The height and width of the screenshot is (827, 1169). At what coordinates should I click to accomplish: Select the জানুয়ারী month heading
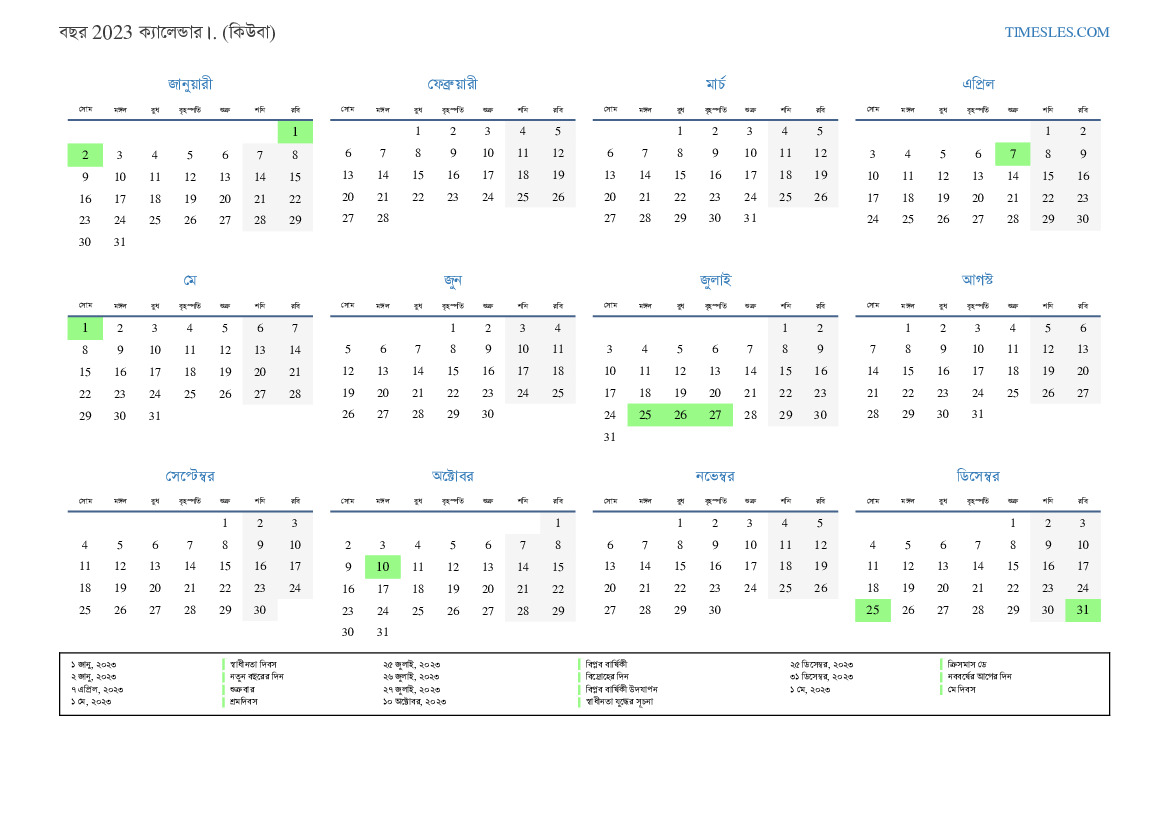pyautogui.click(x=190, y=84)
